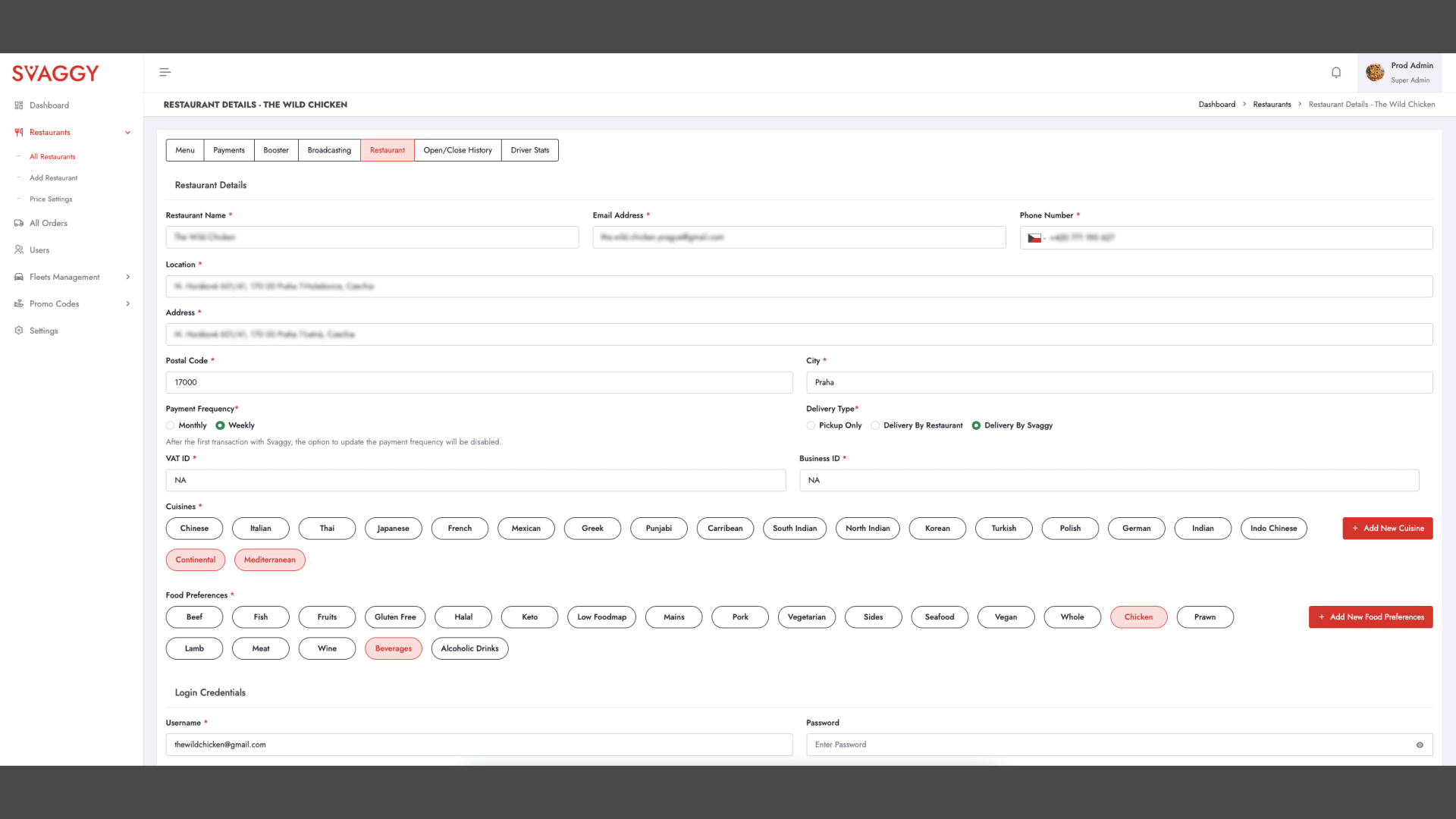Show password with the eye icon
1456x819 pixels.
1420,745
